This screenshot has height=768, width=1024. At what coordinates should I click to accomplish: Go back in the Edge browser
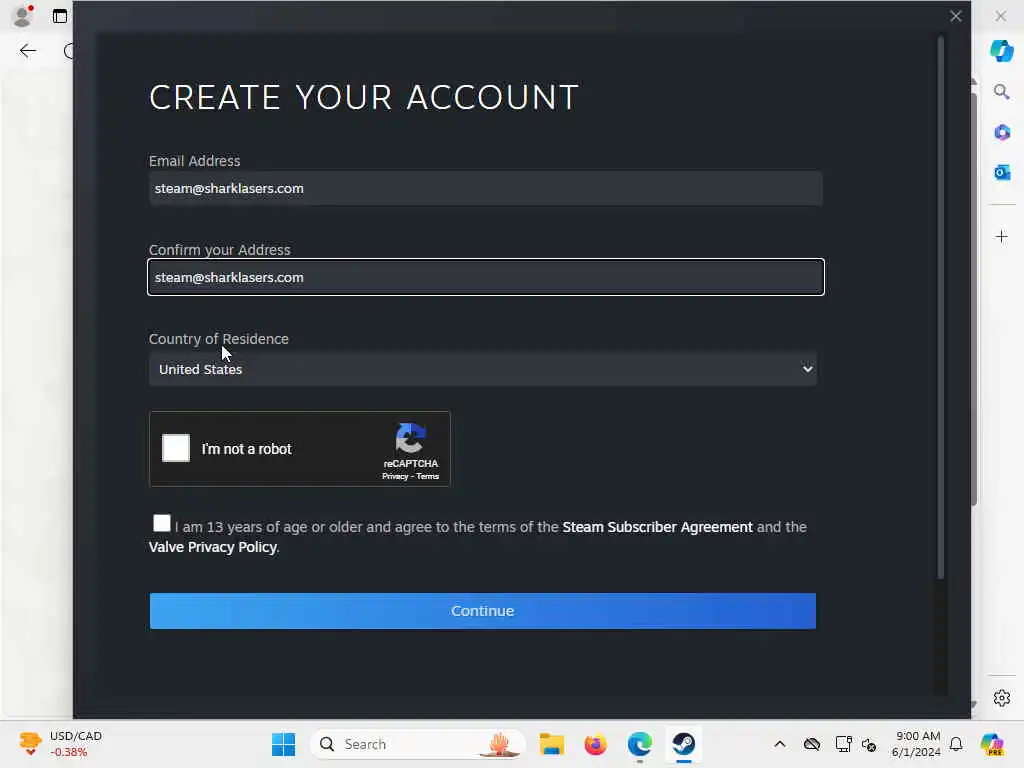point(27,51)
